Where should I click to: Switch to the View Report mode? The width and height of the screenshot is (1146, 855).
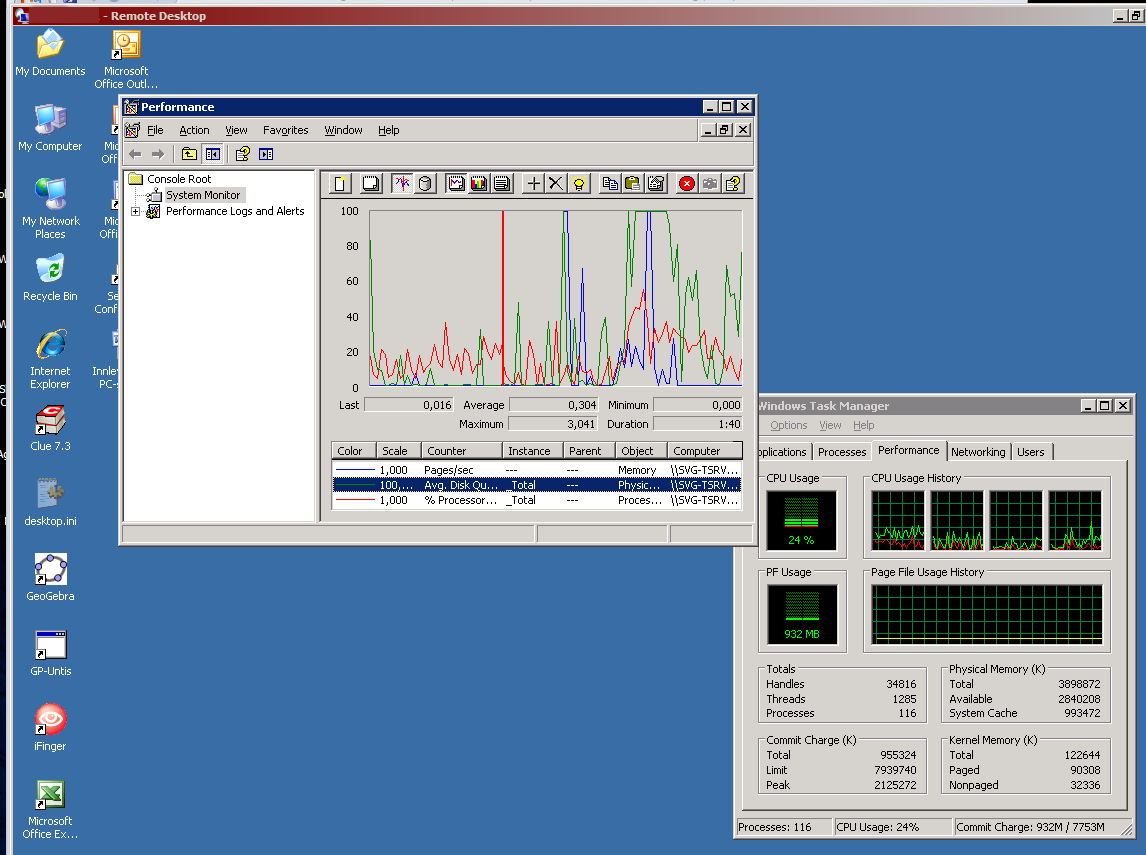(502, 183)
